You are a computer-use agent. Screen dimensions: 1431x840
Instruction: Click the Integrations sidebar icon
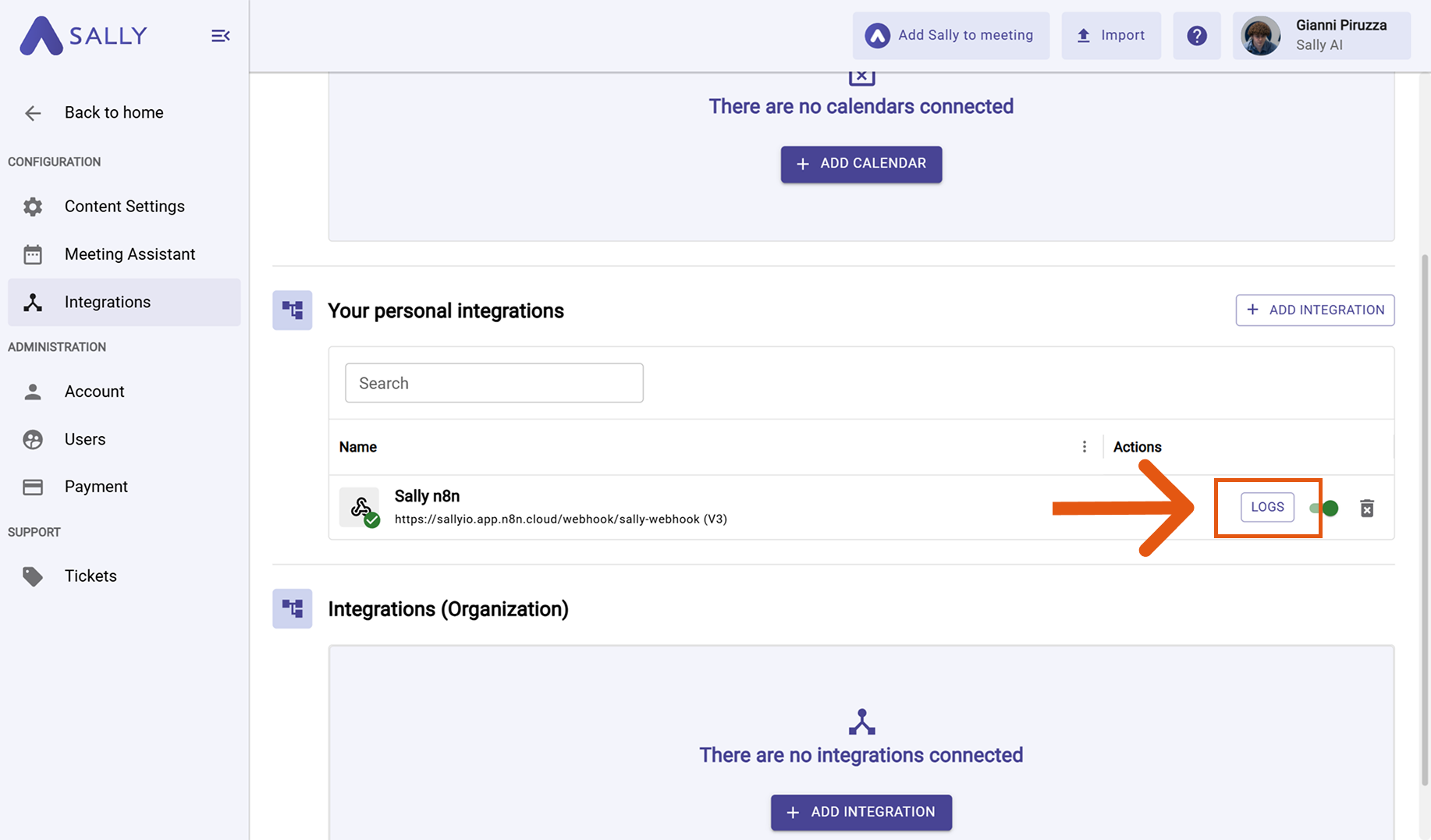33,303
